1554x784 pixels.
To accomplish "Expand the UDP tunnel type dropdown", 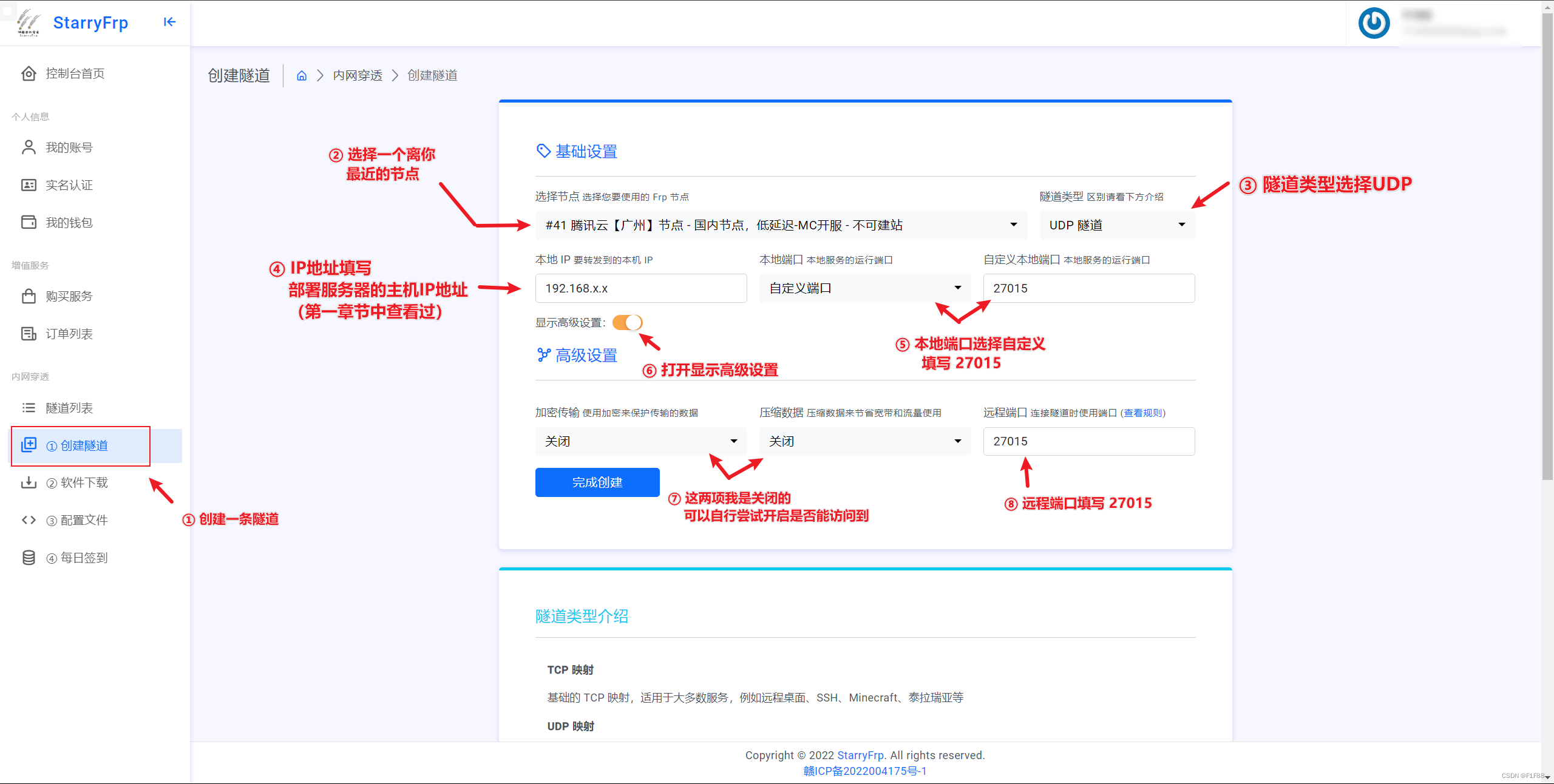I will 1117,225.
